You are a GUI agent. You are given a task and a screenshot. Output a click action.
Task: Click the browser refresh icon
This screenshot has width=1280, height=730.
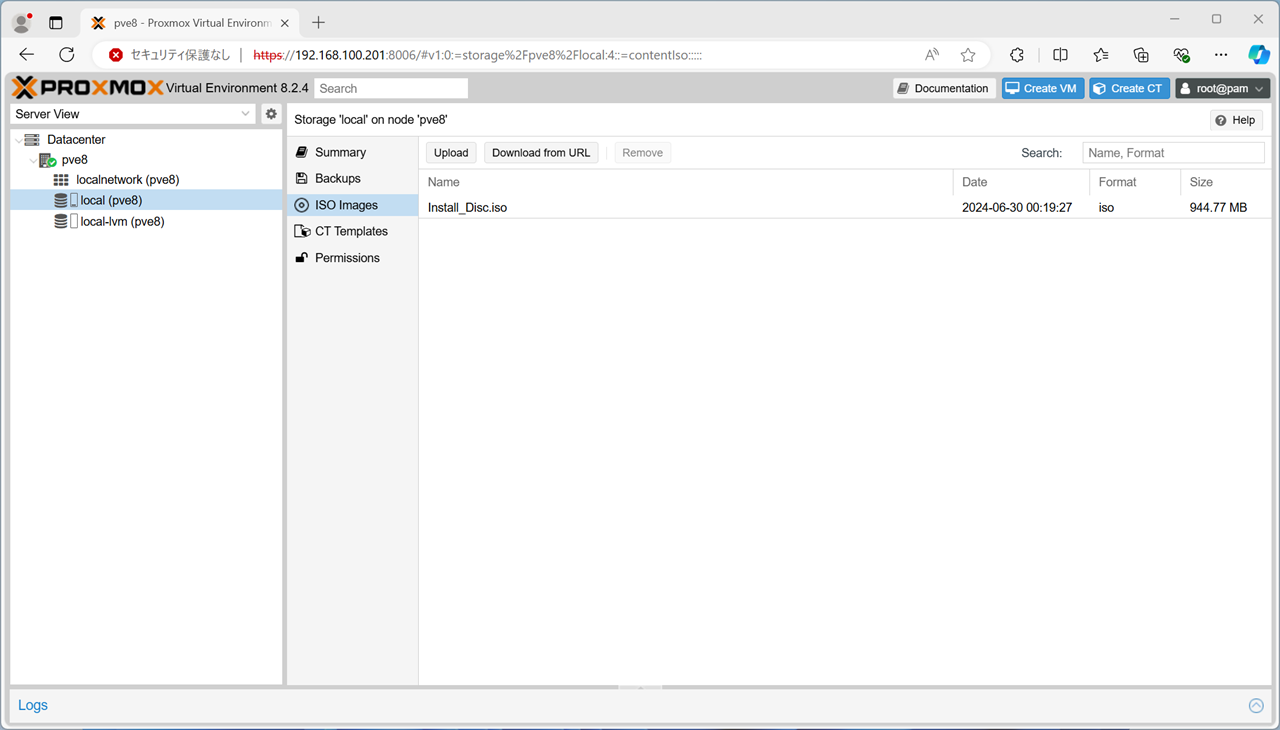click(x=67, y=55)
